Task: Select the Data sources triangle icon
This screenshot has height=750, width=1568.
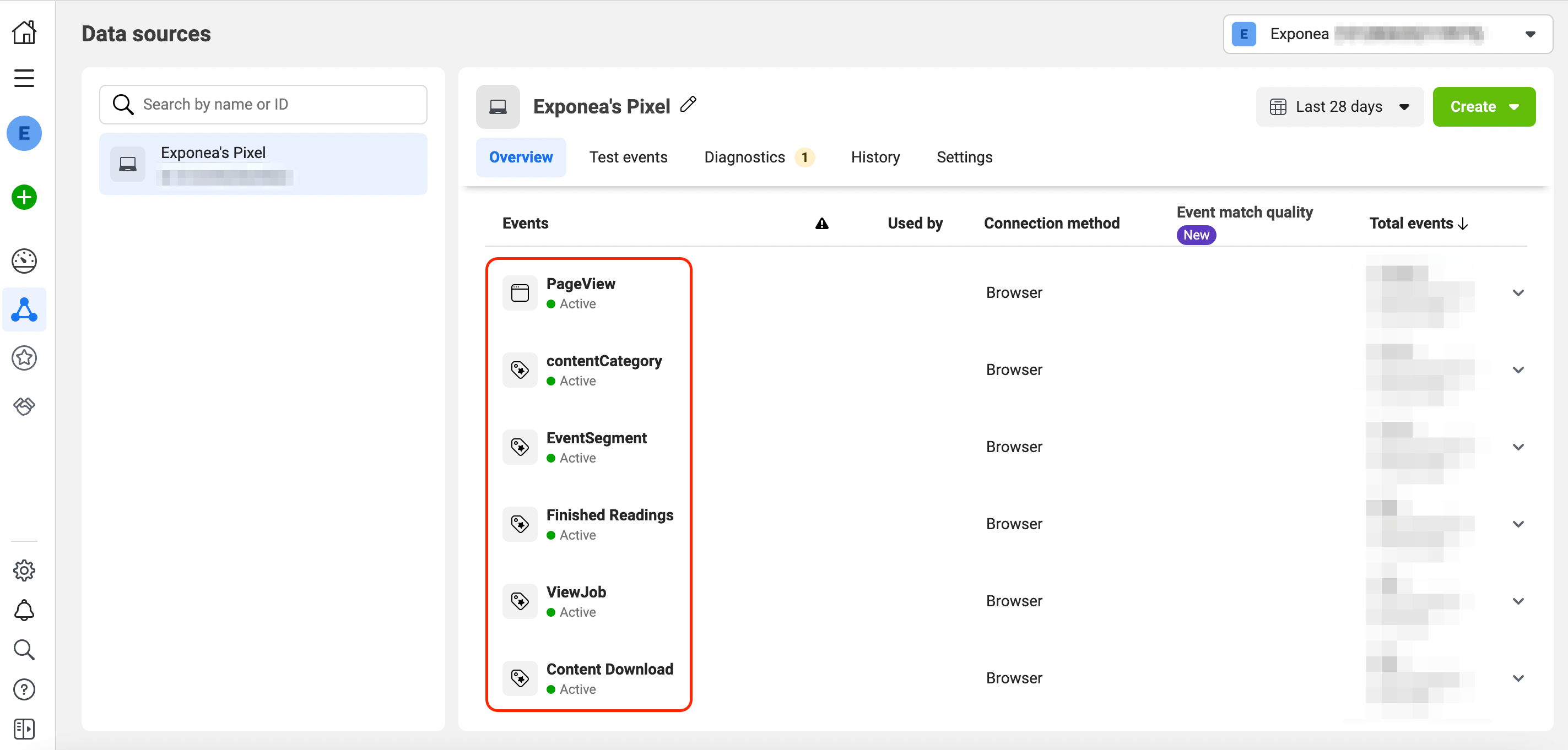Action: point(24,309)
